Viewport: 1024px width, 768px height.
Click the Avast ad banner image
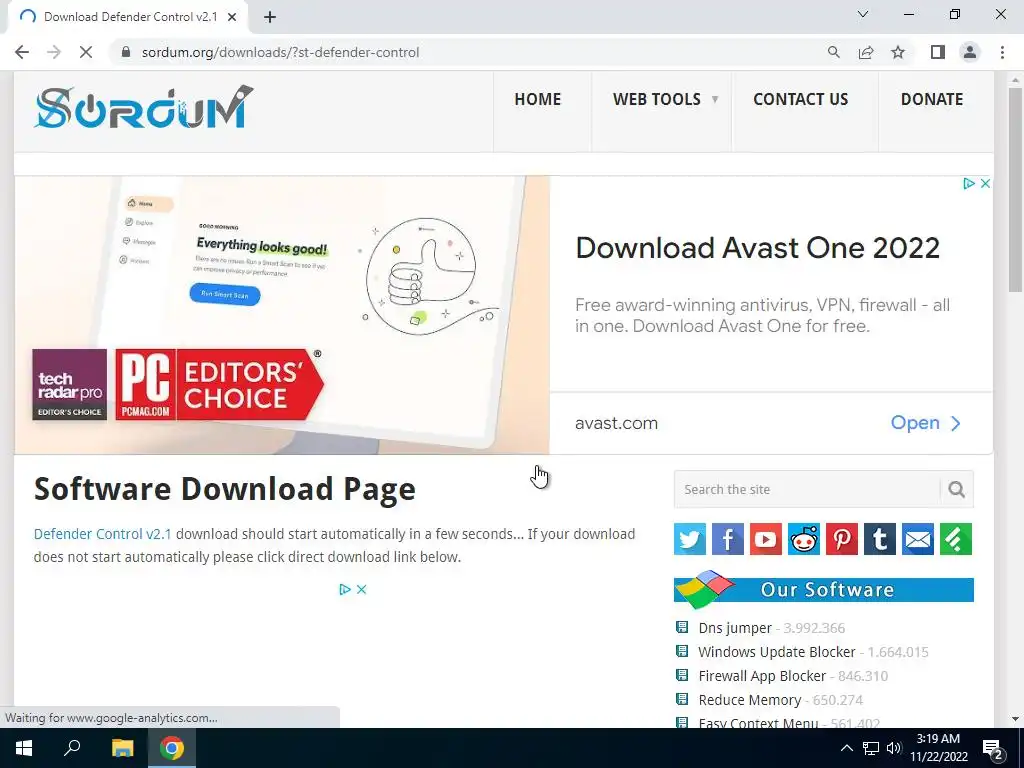pyautogui.click(x=281, y=315)
